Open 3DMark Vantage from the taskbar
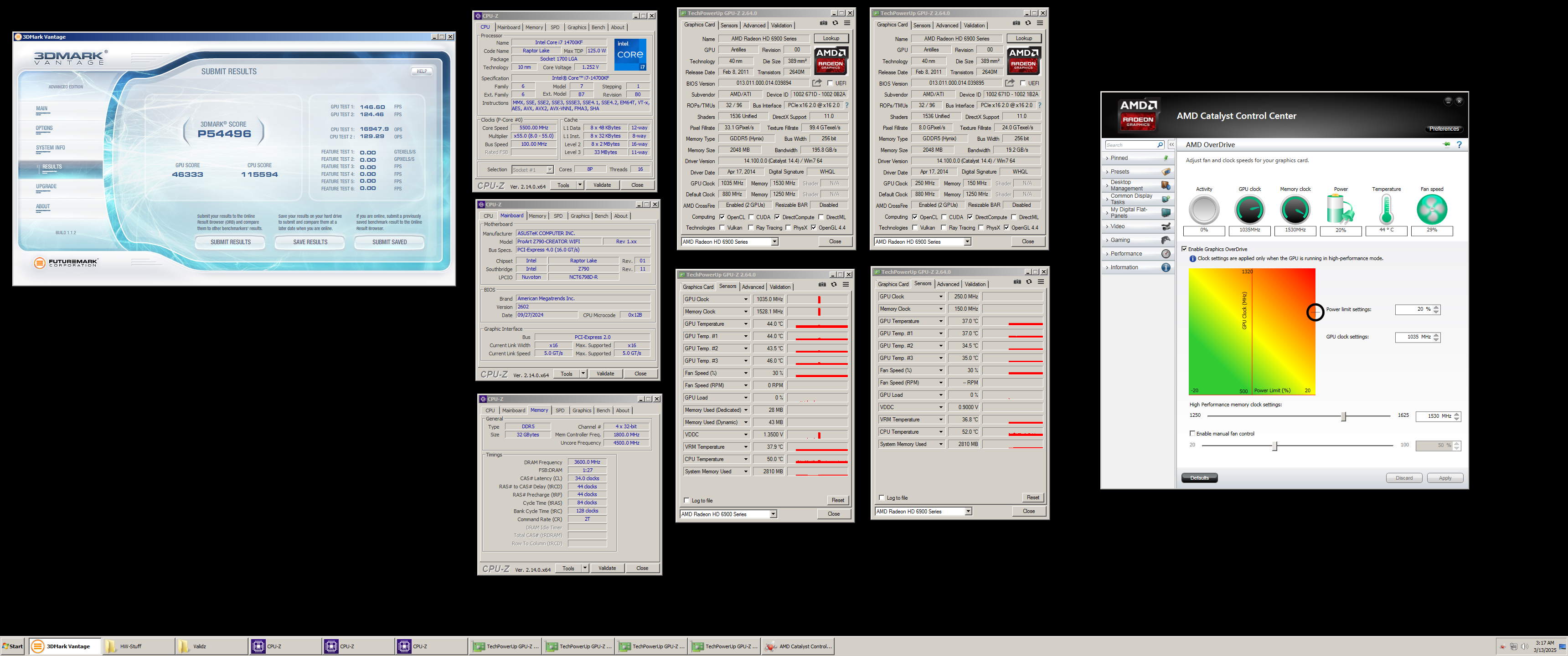Screen dimensions: 1568x656 coord(65,646)
